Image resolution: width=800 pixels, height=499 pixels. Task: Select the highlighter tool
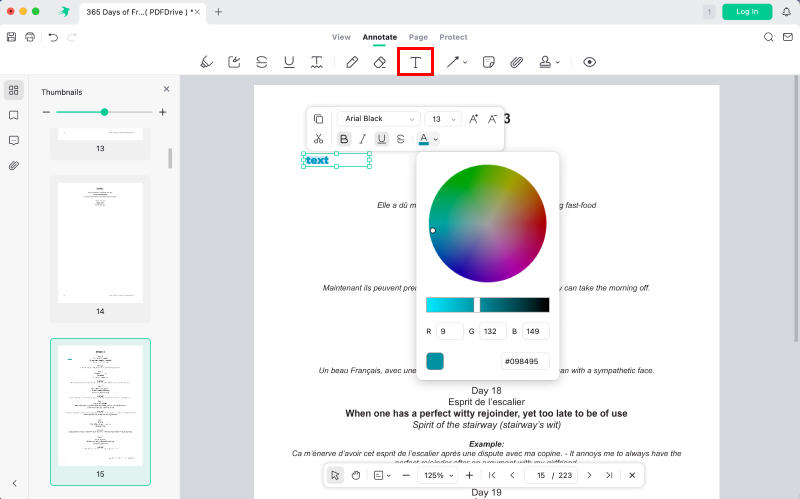pos(207,62)
